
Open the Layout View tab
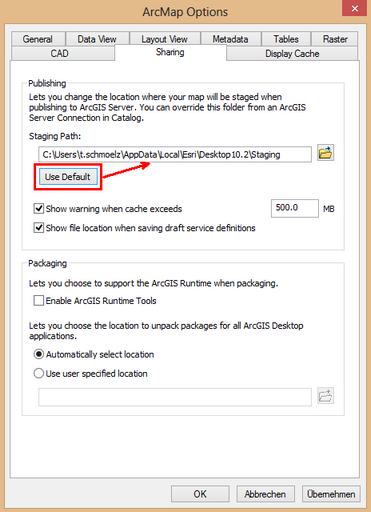(165, 39)
